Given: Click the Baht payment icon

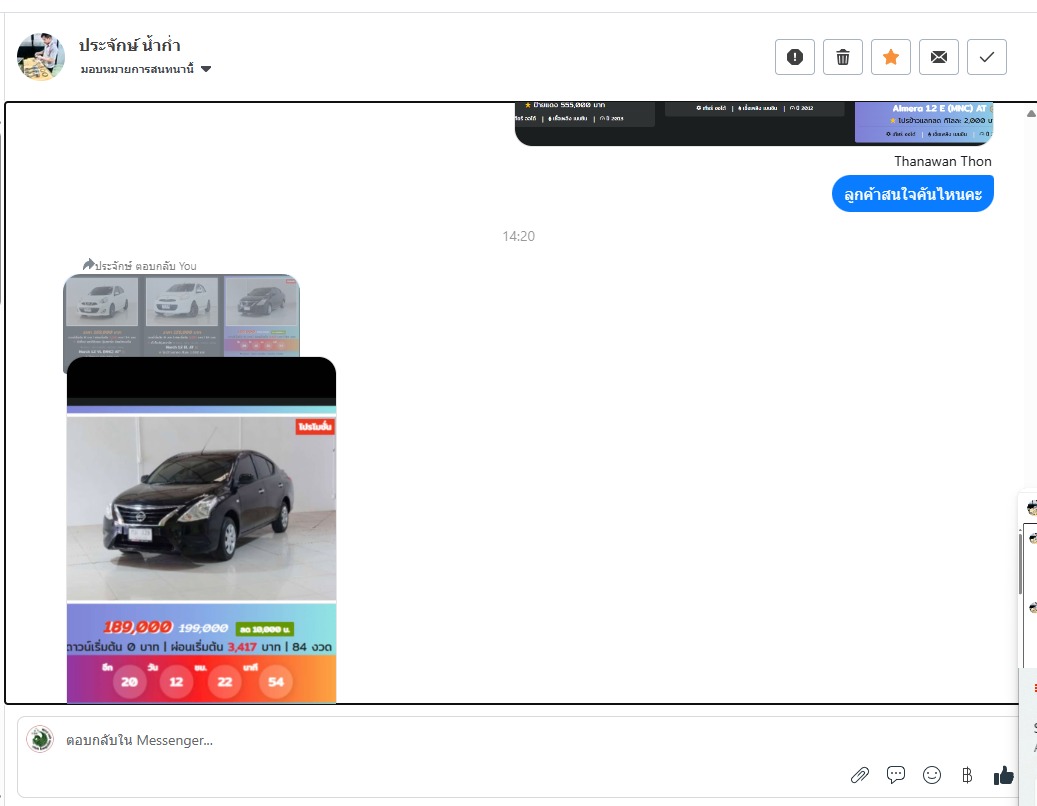Looking at the screenshot, I should point(967,775).
